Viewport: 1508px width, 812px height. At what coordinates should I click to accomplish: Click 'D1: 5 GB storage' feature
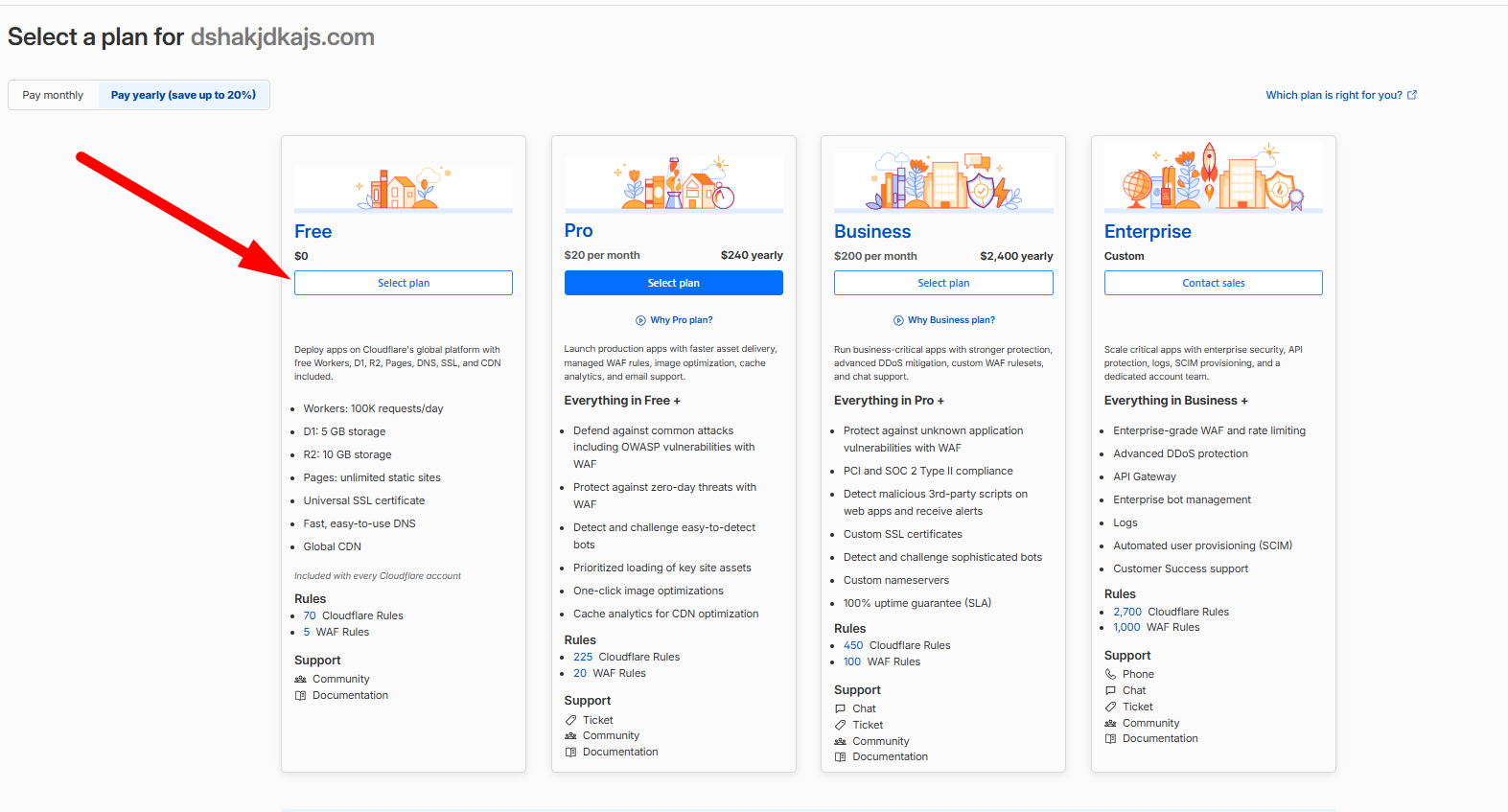344,432
